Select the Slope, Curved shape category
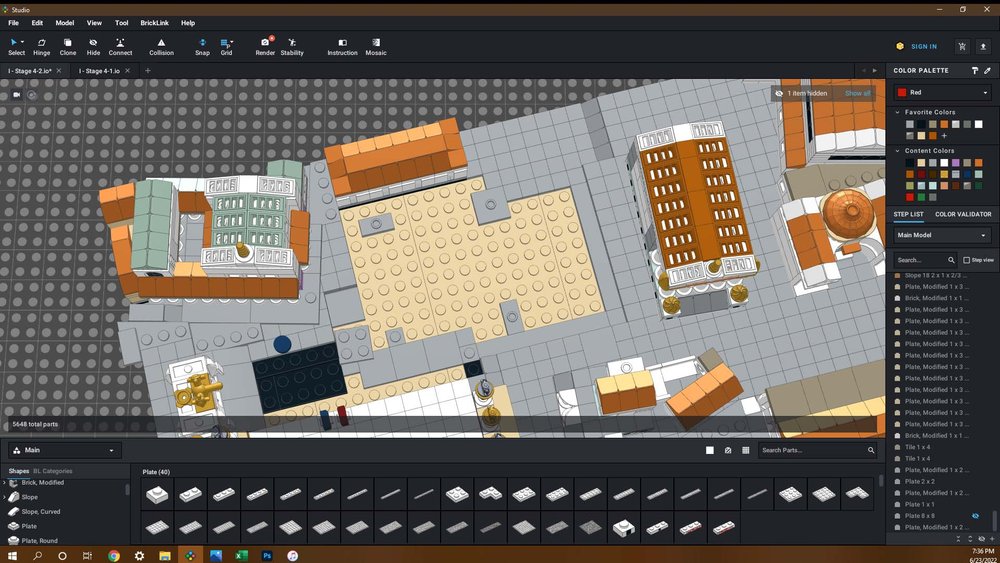Image resolution: width=1000 pixels, height=563 pixels. coord(41,511)
